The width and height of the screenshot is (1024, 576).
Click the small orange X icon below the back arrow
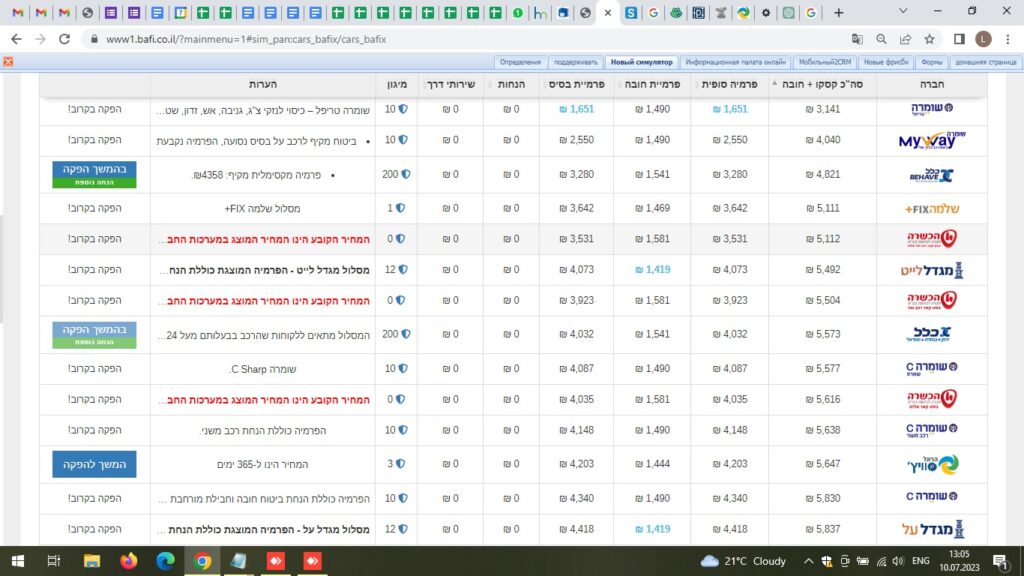[x=8, y=61]
